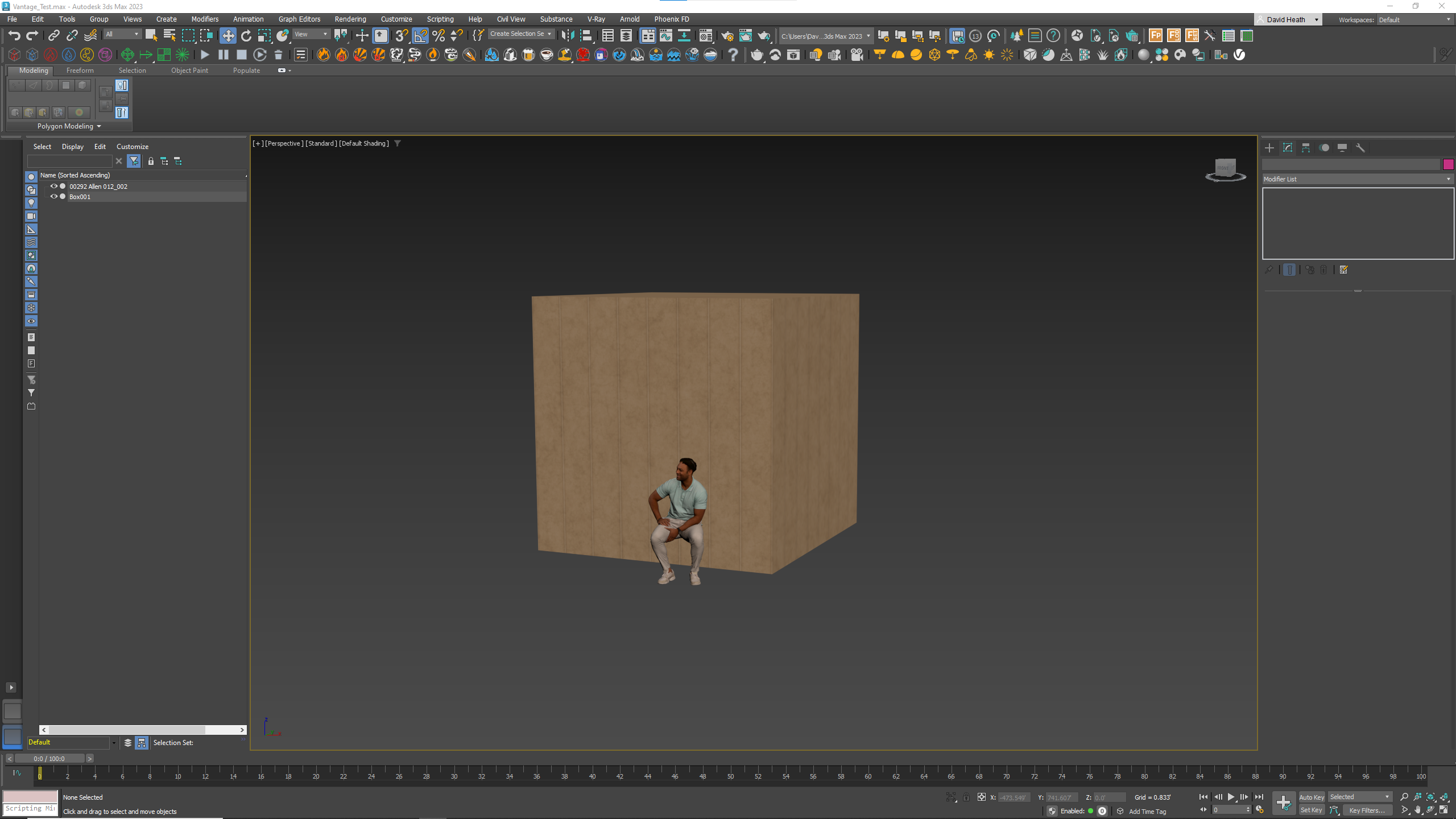The height and width of the screenshot is (819, 1456).
Task: Toggle Display Cameras filter in Scene Explorer
Action: tap(31, 216)
